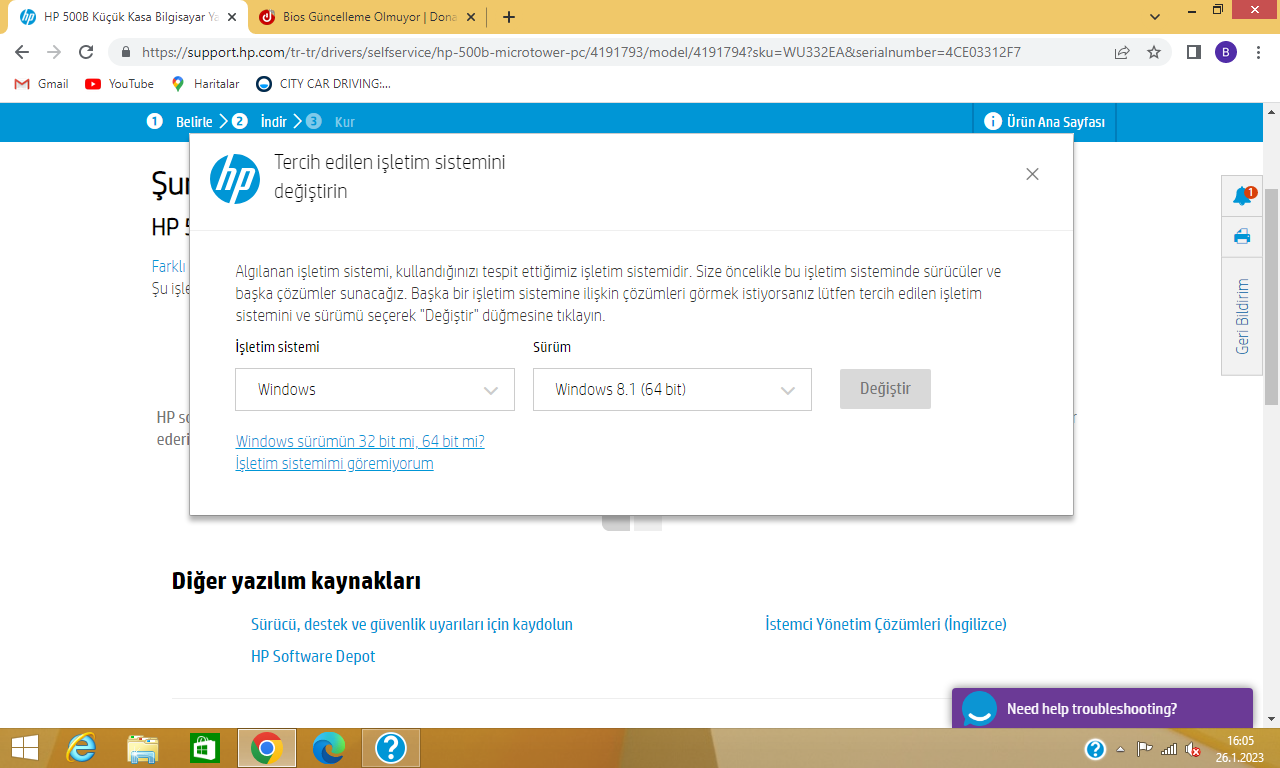Open 'Windows sürümün 32 bit mi, 64 bit mi?' link
Viewport: 1280px width, 768px height.
[x=360, y=441]
